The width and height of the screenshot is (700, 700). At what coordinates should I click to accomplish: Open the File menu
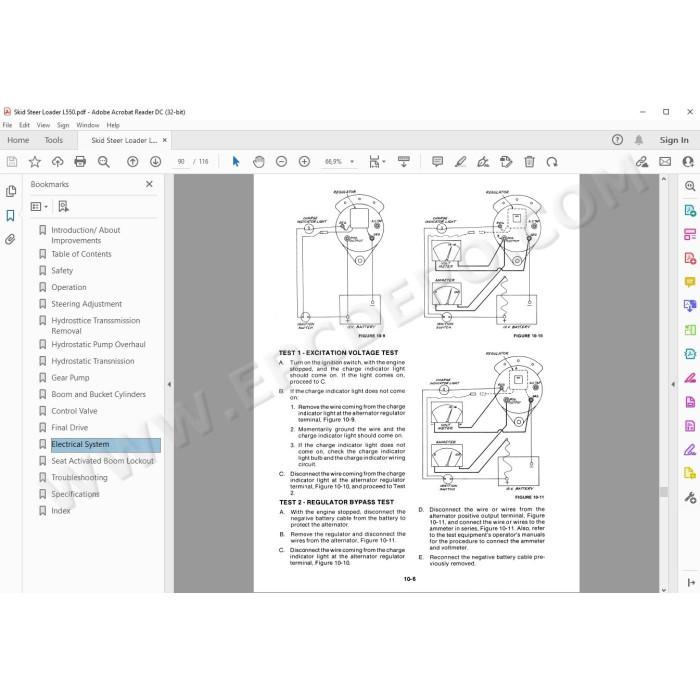coord(8,125)
